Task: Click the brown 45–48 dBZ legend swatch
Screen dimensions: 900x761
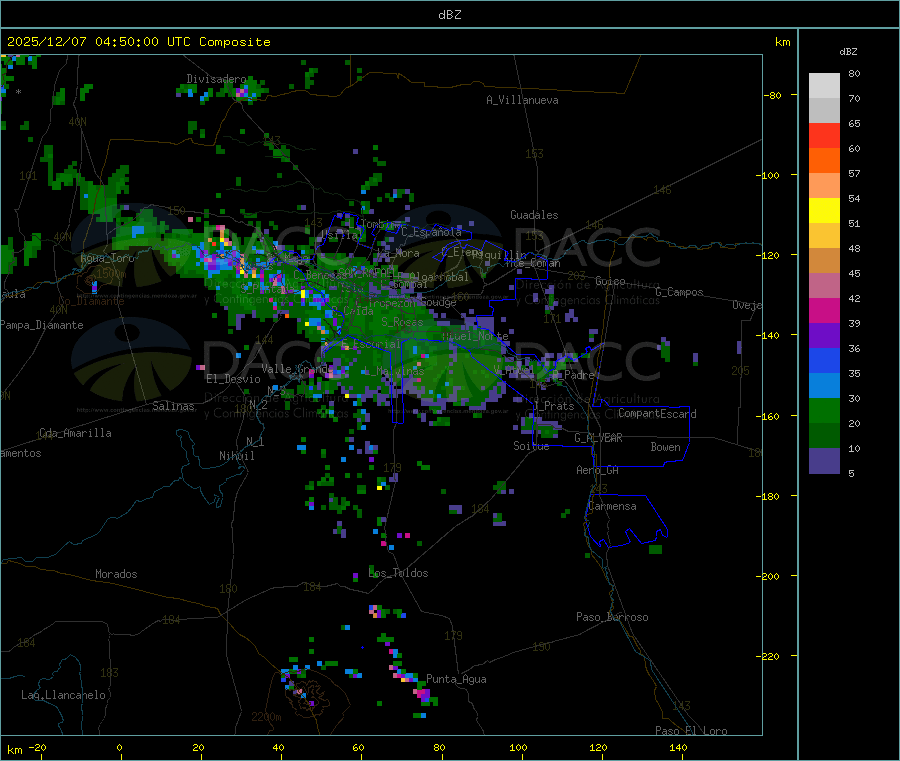Action: [824, 261]
